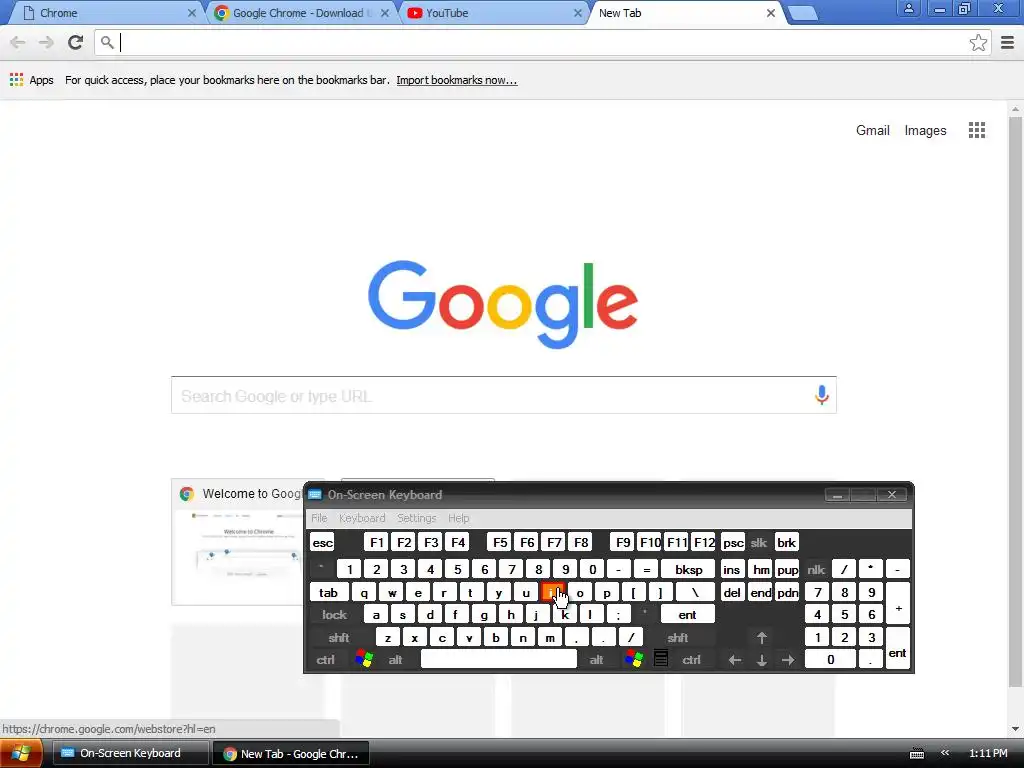Click the Import bookmarks now link
Viewport: 1024px width, 768px height.
point(456,80)
